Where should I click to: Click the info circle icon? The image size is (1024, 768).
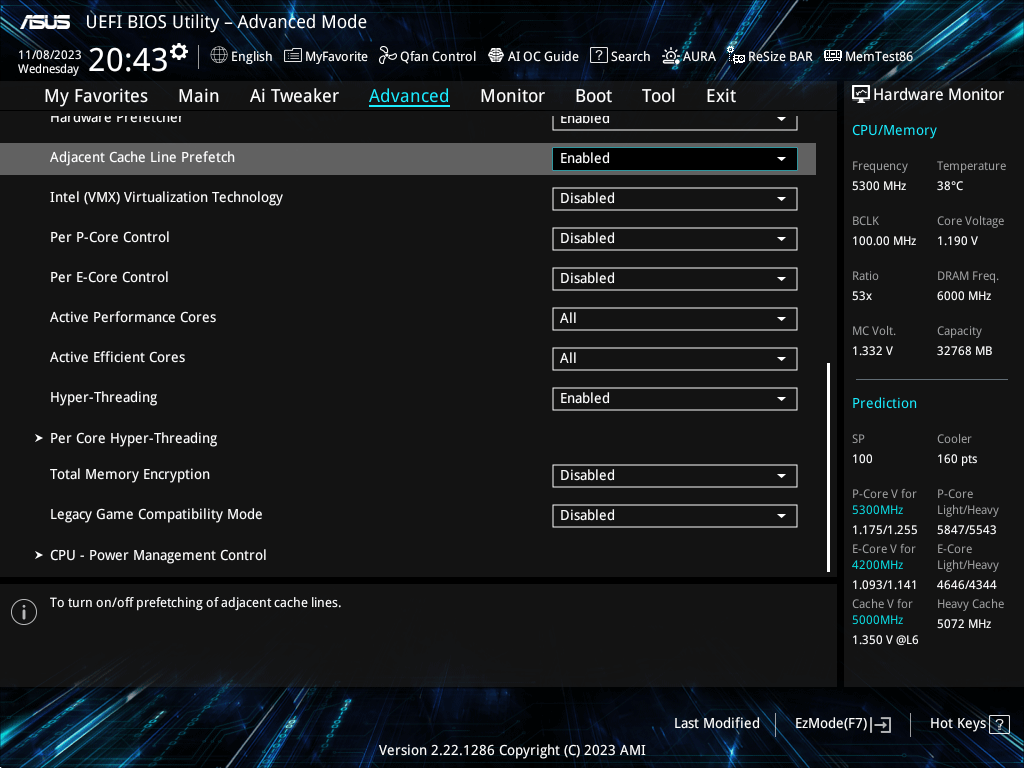(x=24, y=612)
